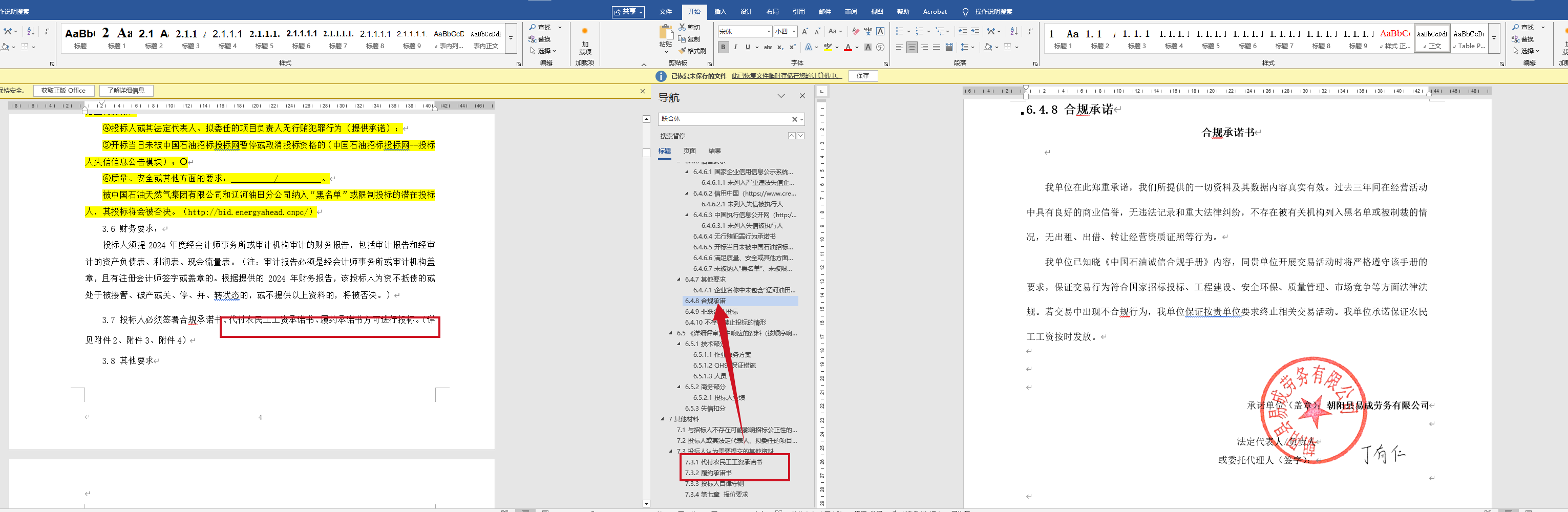Screen dimensions: 1568x512
Task: Switch to the Results (结果) navigation tab
Action: point(714,151)
